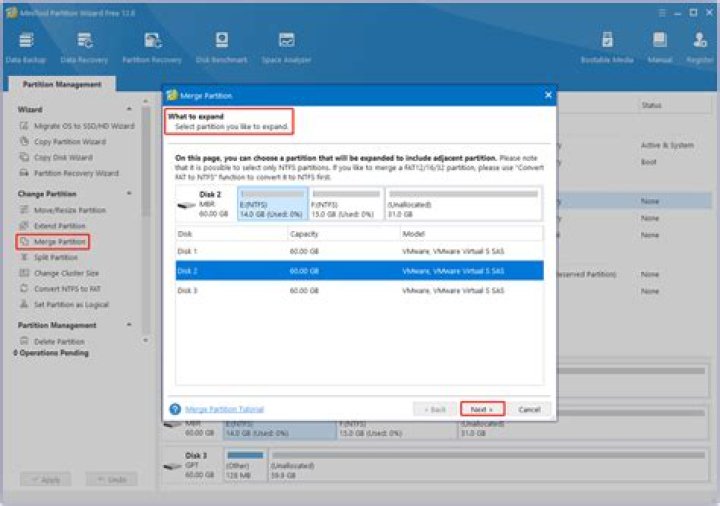
Task: Choose Convert NTFS to FAT
Action: (67, 289)
